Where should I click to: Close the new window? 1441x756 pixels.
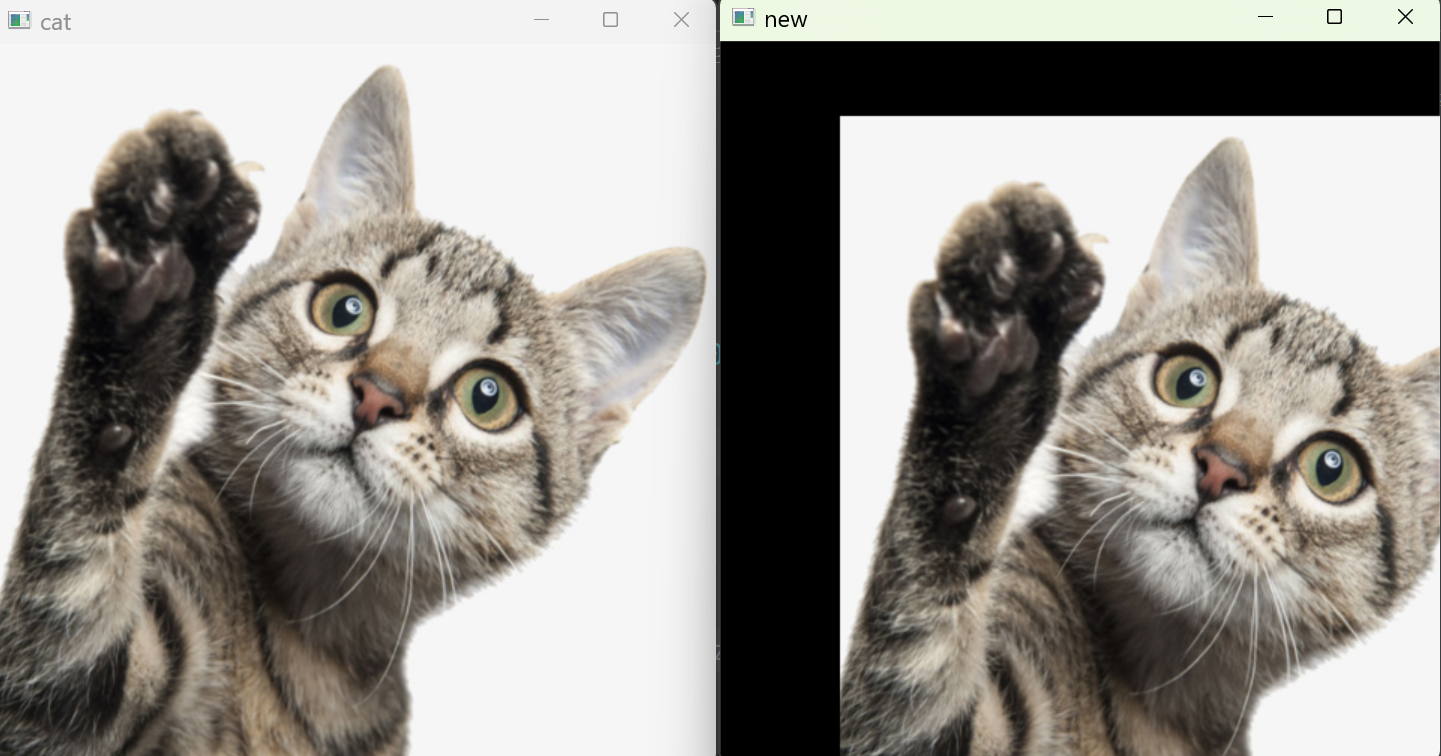coord(1405,17)
